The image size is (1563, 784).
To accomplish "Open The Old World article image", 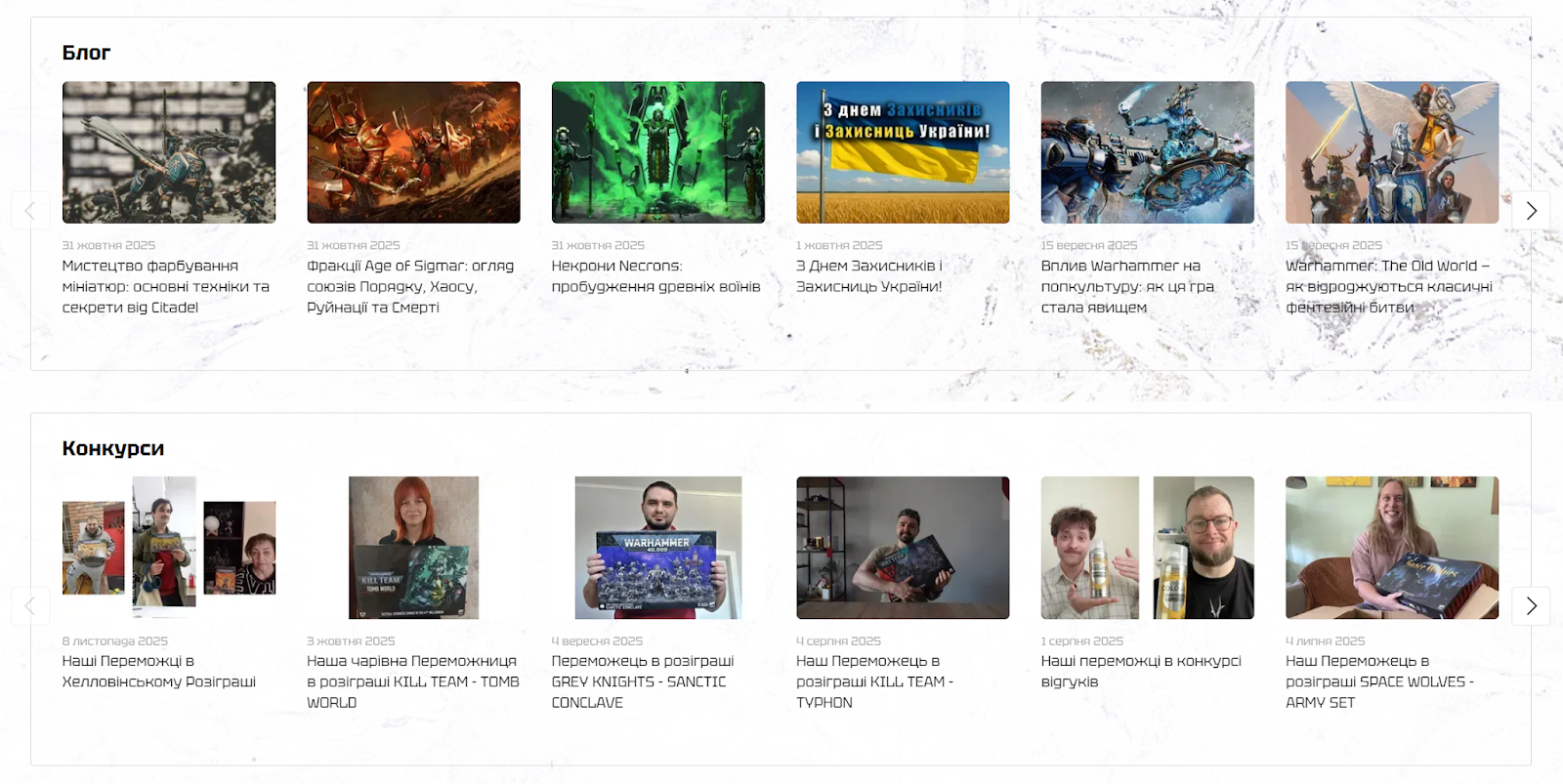I will click(x=1391, y=152).
